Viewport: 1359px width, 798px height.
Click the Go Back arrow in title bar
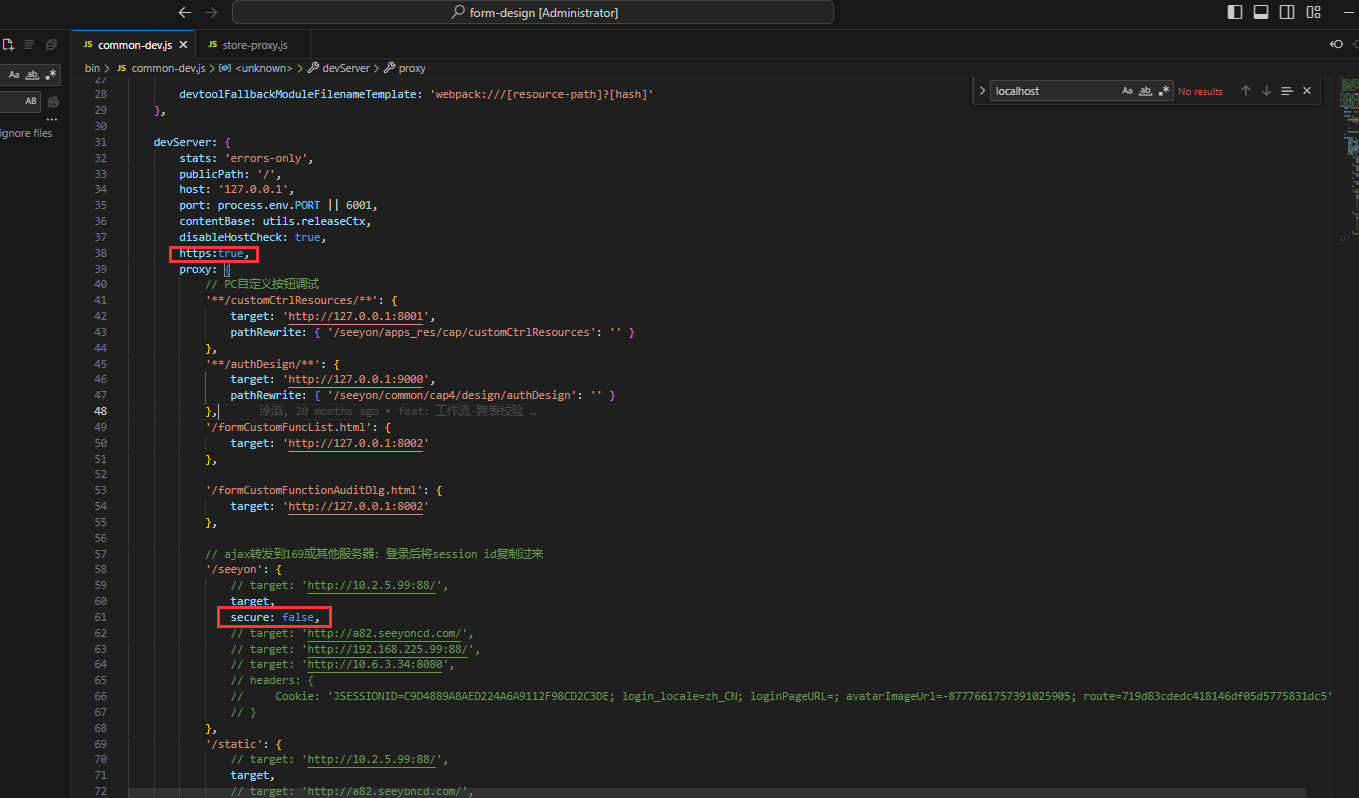184,12
